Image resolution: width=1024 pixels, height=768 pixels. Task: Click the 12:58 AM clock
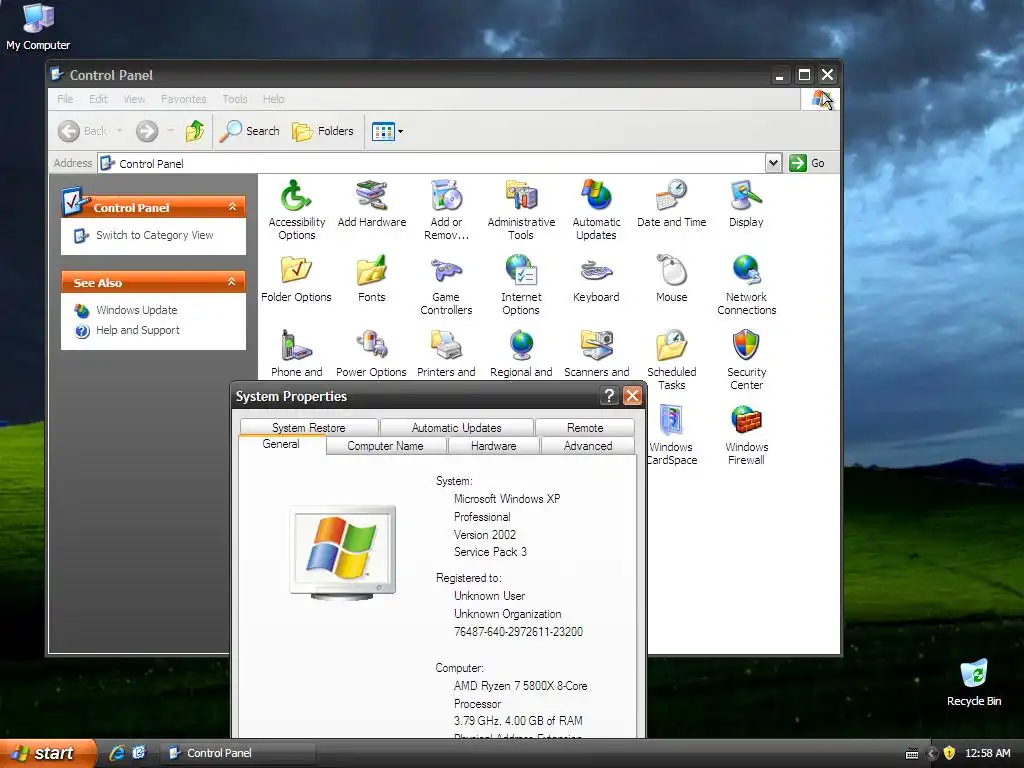(x=987, y=753)
